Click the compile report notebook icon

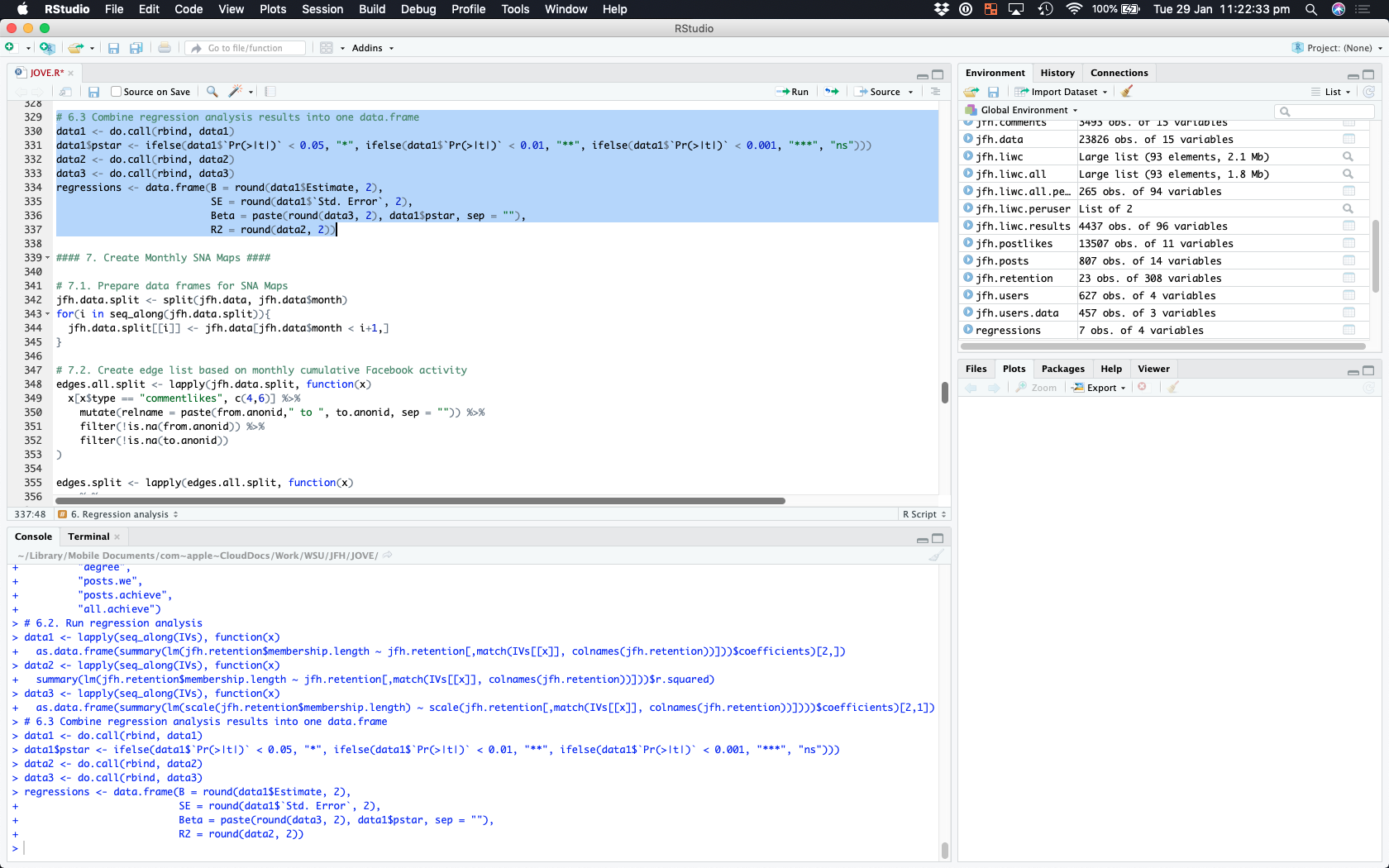coord(270,92)
